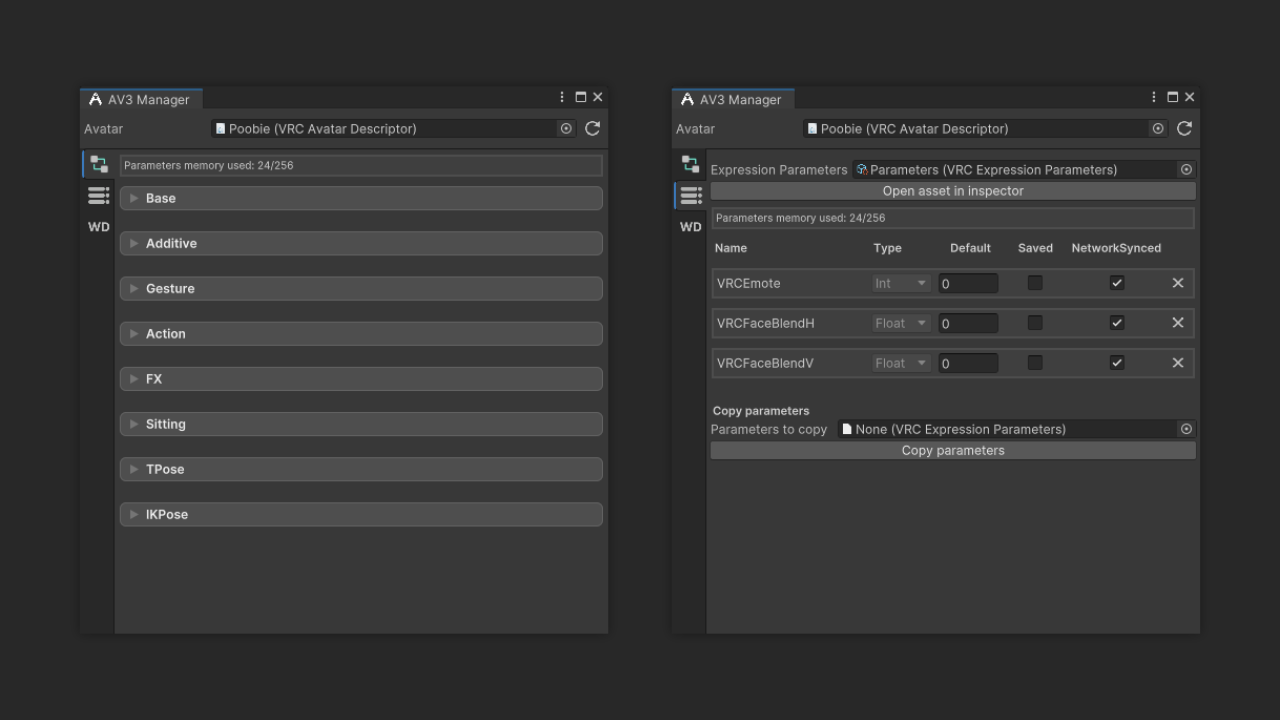Open WD tab in left AV3 Manager window
Viewport: 1280px width, 720px height.
coord(98,227)
